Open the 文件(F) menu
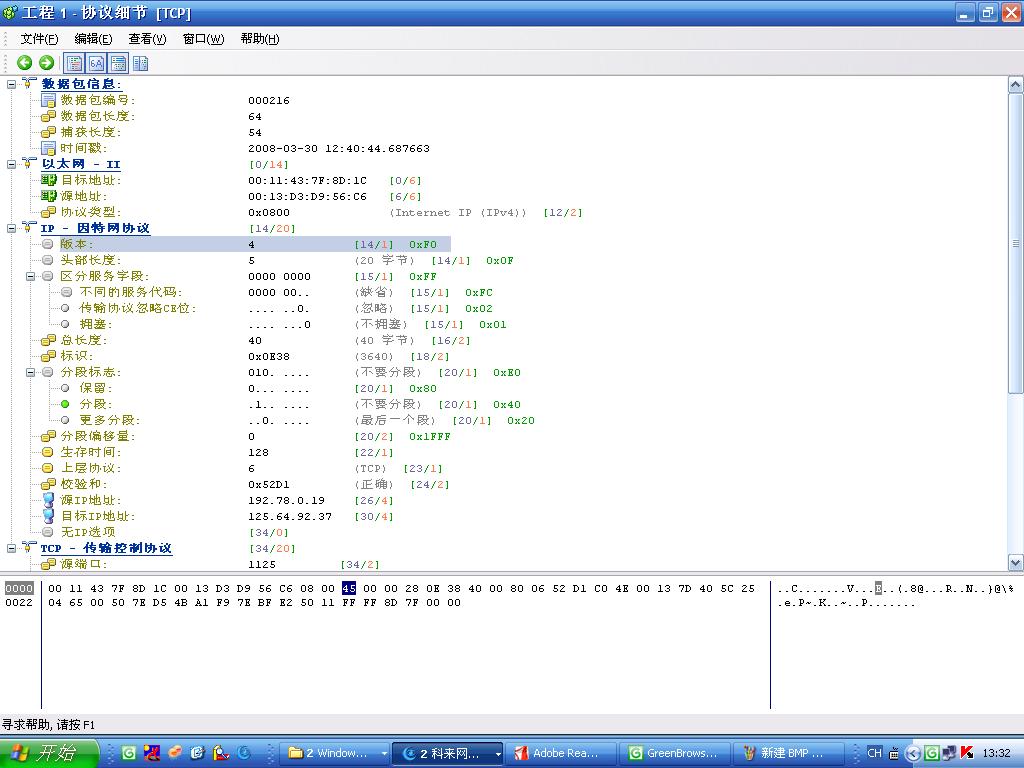The image size is (1024, 768). pyautogui.click(x=38, y=38)
